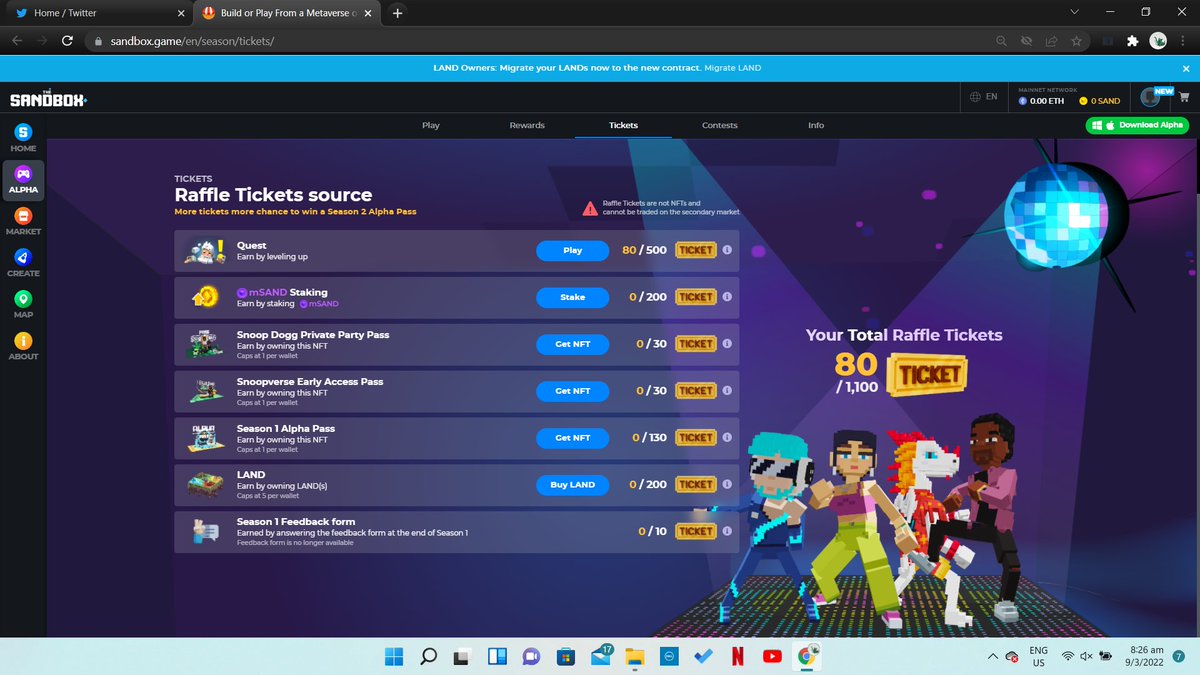The width and height of the screenshot is (1200, 675).
Task: Click the Download Alpha button
Action: [x=1138, y=125]
